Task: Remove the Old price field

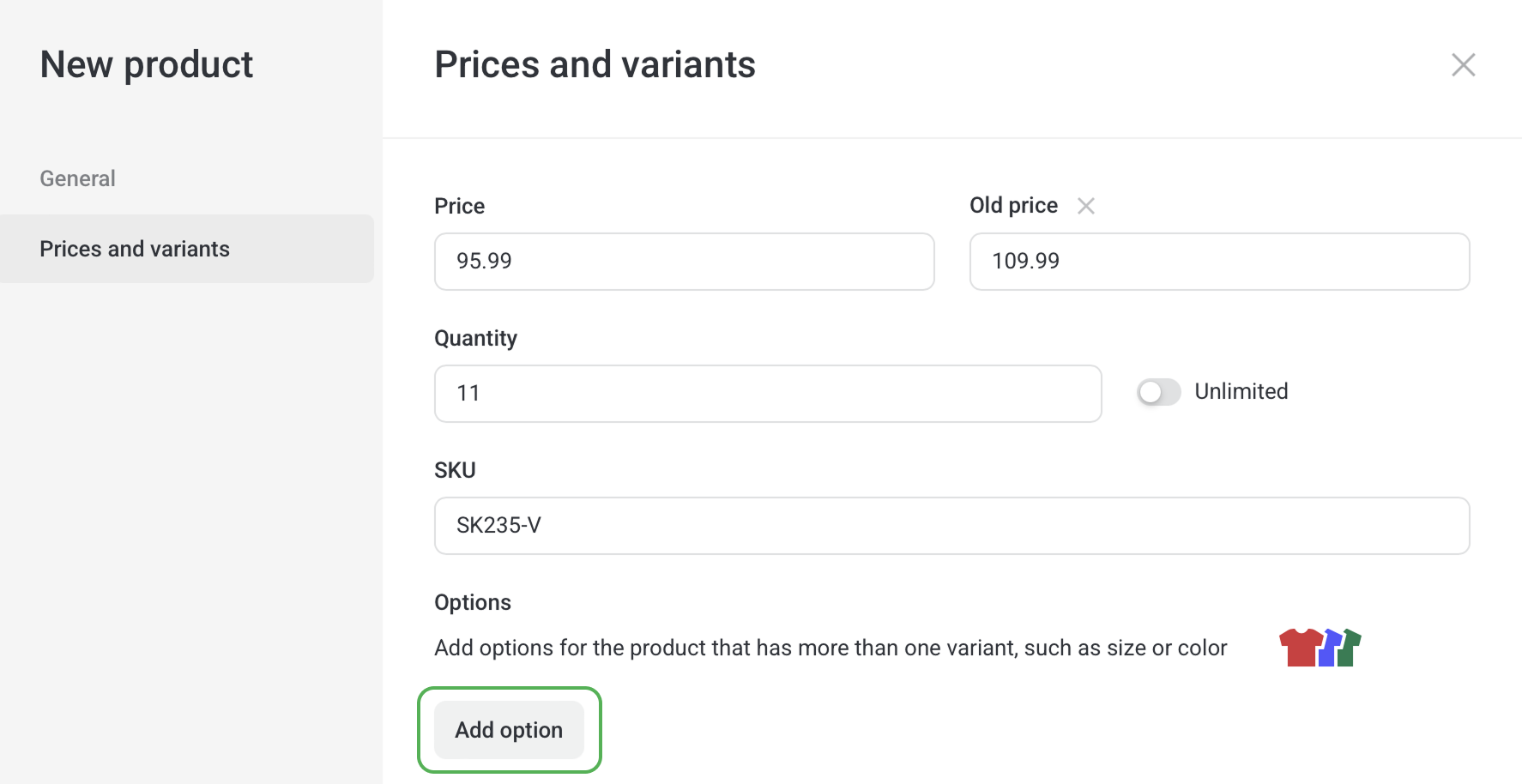Action: pos(1086,206)
